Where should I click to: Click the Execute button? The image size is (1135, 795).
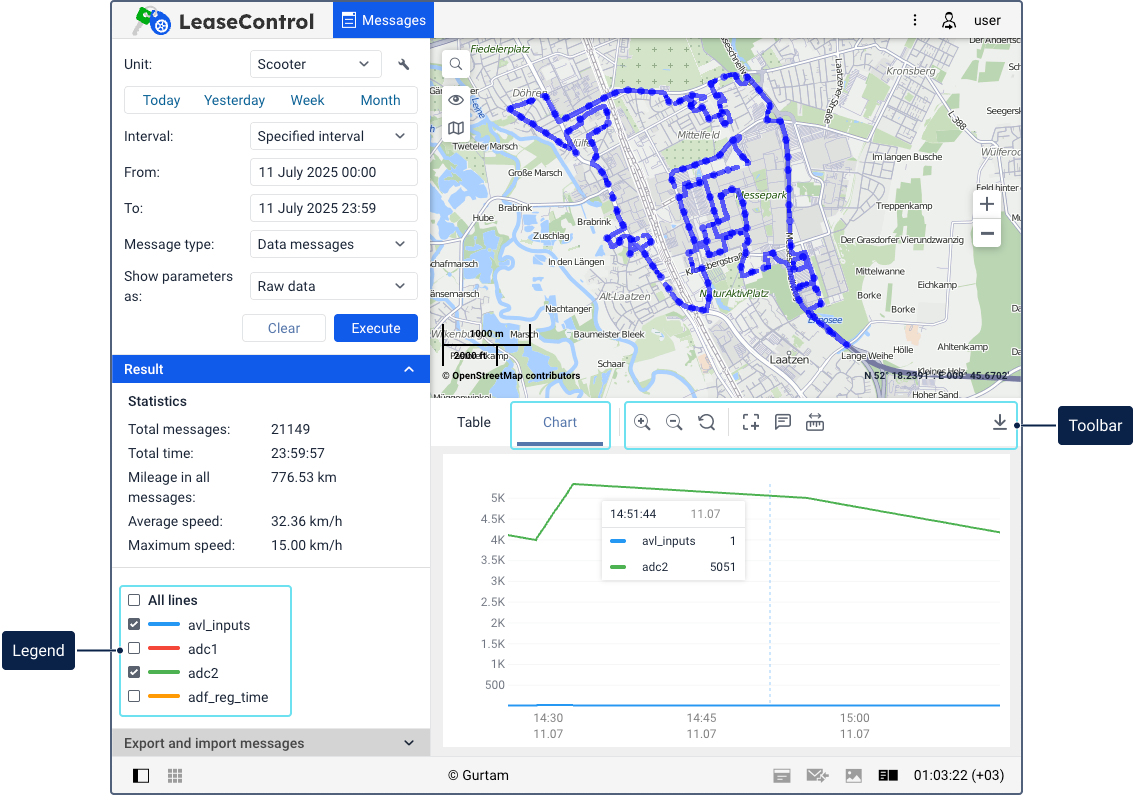[376, 328]
